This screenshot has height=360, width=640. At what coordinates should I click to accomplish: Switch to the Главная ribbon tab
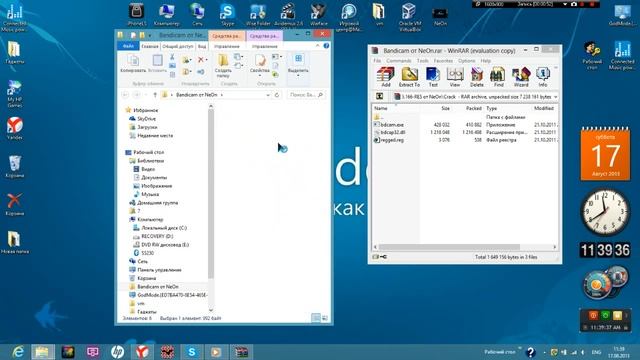149,47
